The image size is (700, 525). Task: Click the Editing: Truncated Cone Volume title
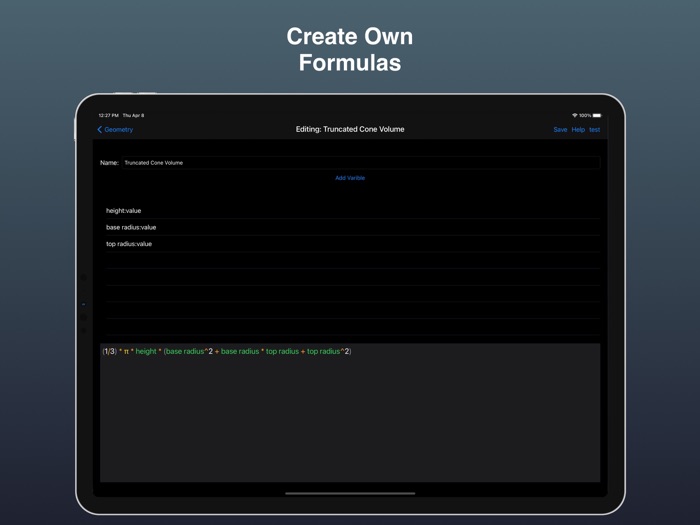[x=350, y=129]
